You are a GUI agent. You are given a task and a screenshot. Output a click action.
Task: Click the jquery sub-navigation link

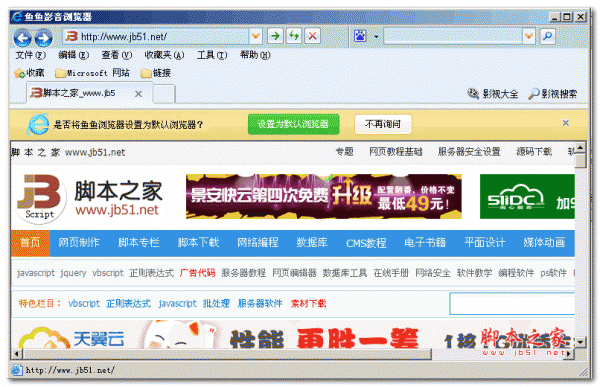(x=73, y=273)
